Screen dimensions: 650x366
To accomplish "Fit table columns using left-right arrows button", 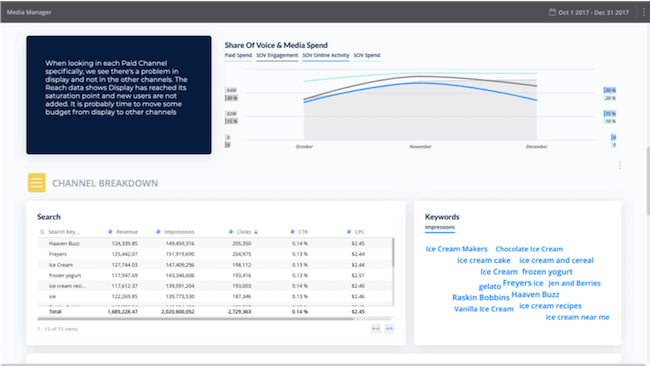I will (x=376, y=329).
